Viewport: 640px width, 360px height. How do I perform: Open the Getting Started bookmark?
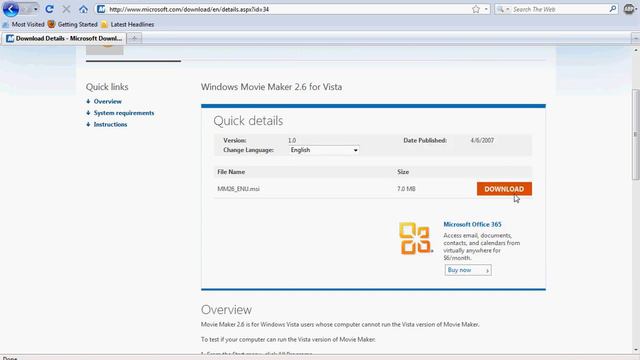pos(73,24)
